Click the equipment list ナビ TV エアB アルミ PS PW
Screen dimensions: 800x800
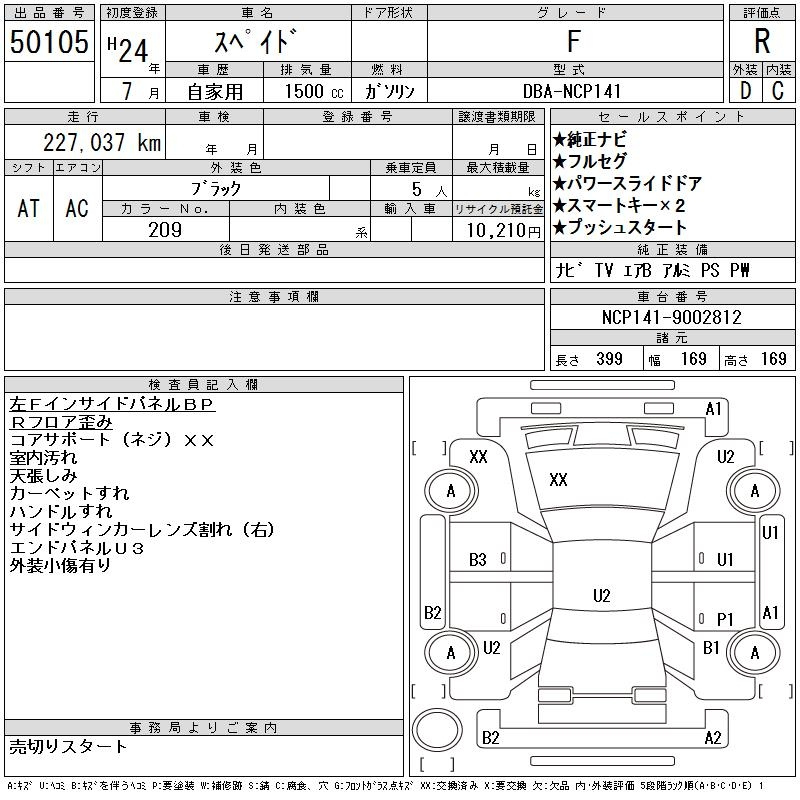(653, 270)
